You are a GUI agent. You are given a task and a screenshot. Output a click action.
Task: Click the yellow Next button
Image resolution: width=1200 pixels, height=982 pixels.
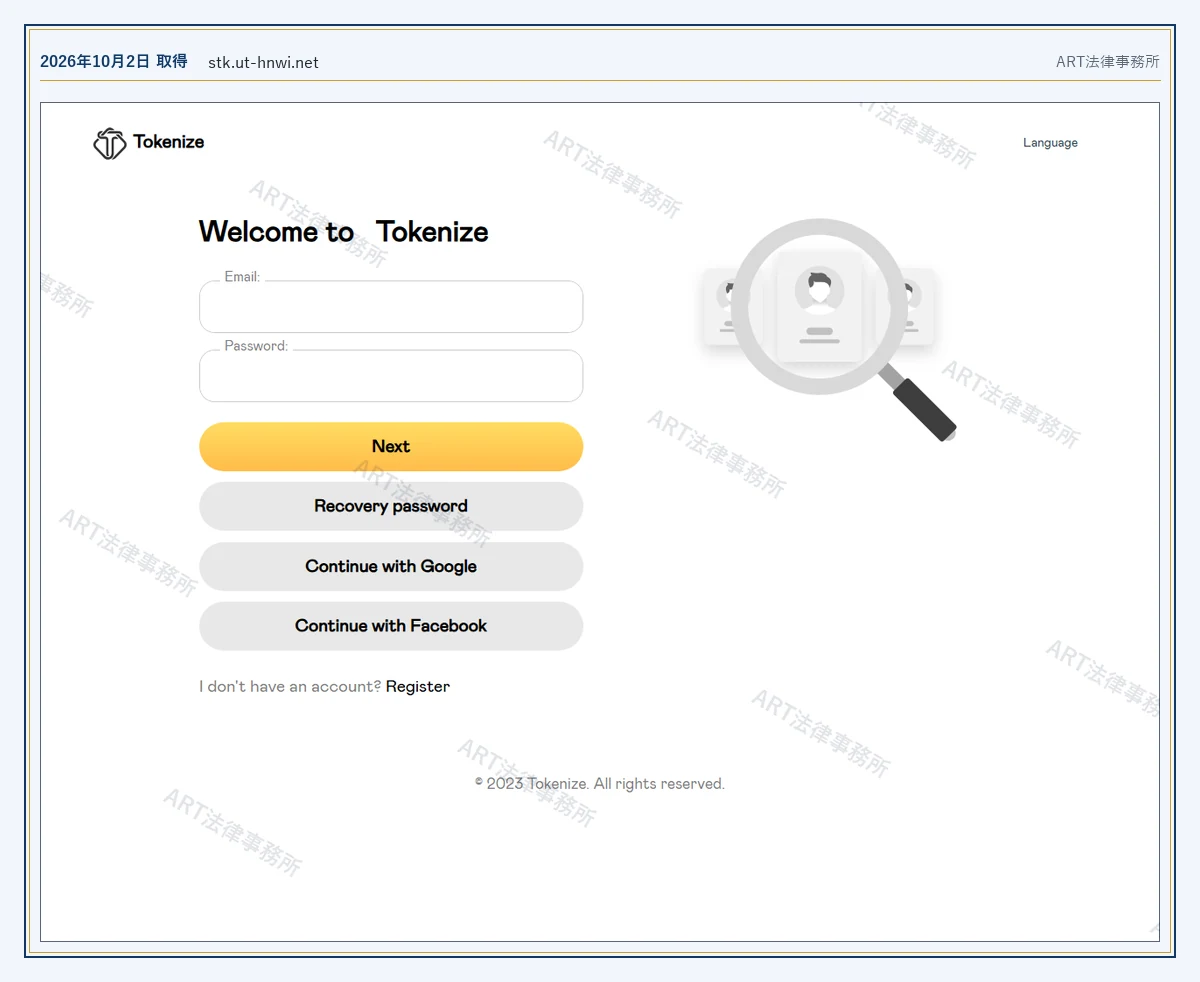pyautogui.click(x=391, y=446)
